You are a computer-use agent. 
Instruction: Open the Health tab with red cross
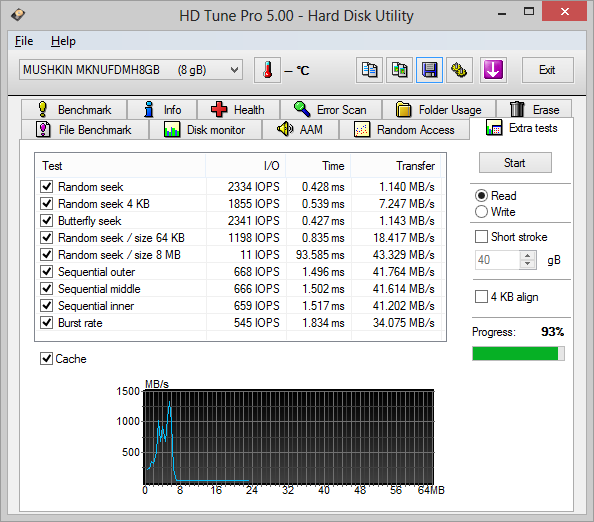(238, 110)
